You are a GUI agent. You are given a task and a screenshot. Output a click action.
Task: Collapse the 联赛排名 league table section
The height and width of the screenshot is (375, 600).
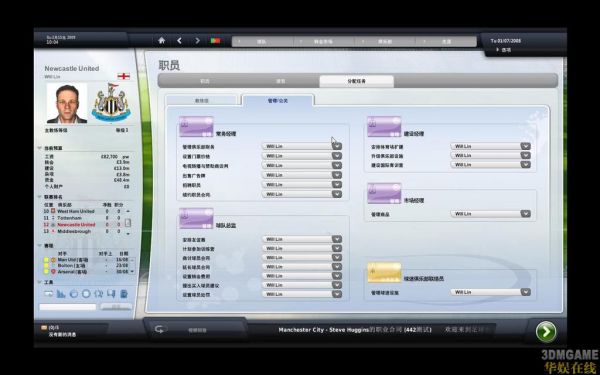(40, 197)
